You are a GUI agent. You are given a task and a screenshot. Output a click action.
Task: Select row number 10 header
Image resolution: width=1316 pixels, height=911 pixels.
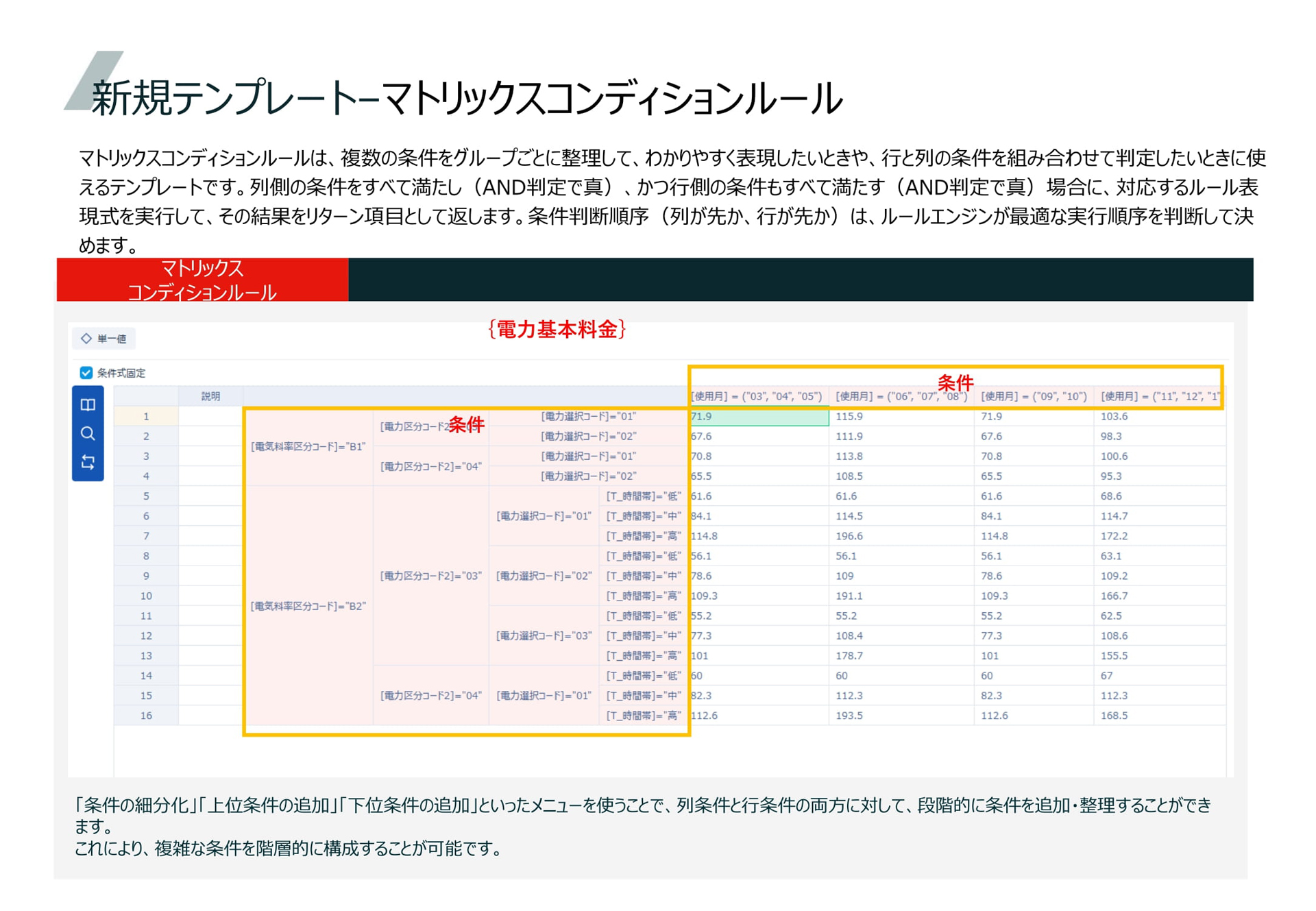tap(146, 596)
